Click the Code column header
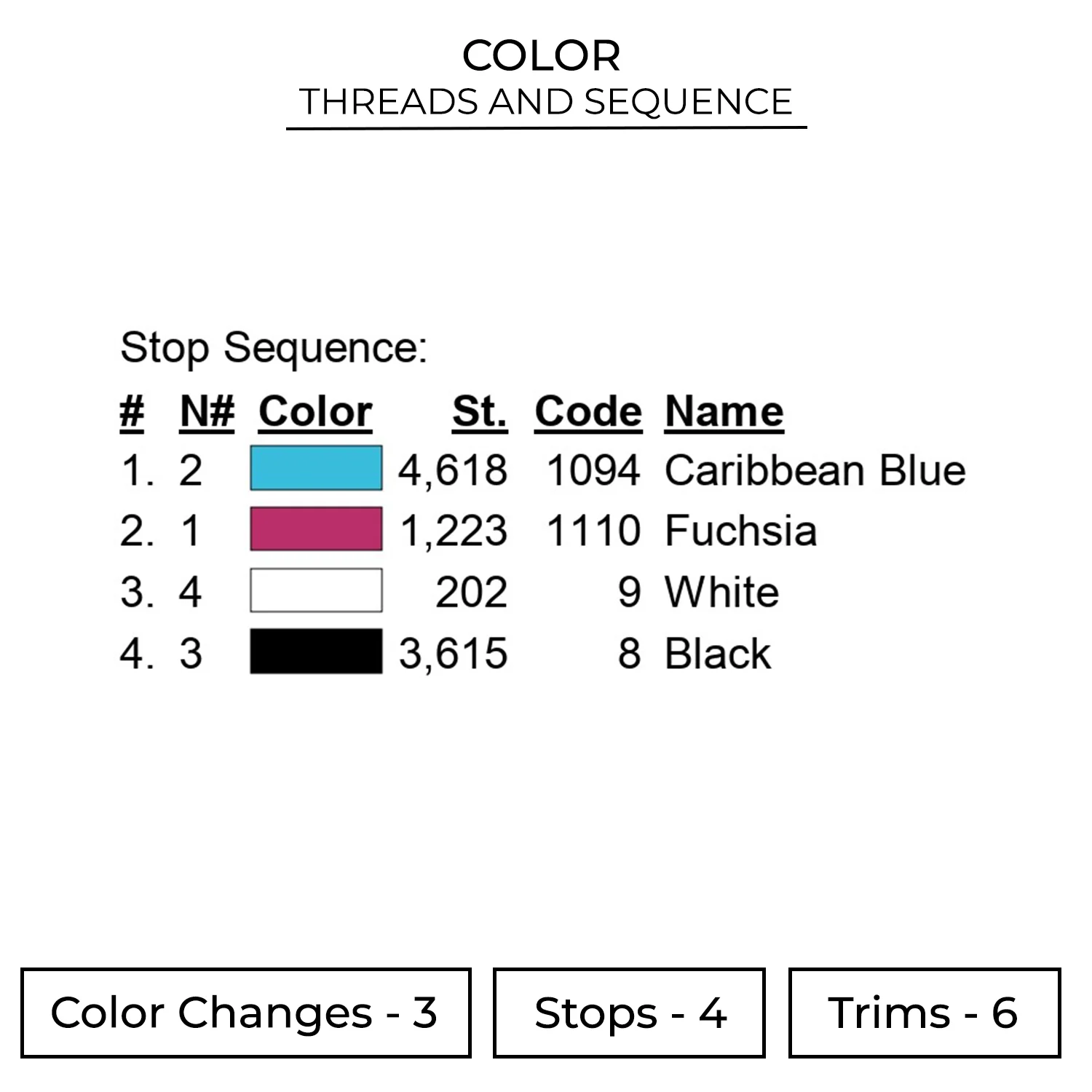Image resolution: width=1092 pixels, height=1092 pixels. point(588,412)
